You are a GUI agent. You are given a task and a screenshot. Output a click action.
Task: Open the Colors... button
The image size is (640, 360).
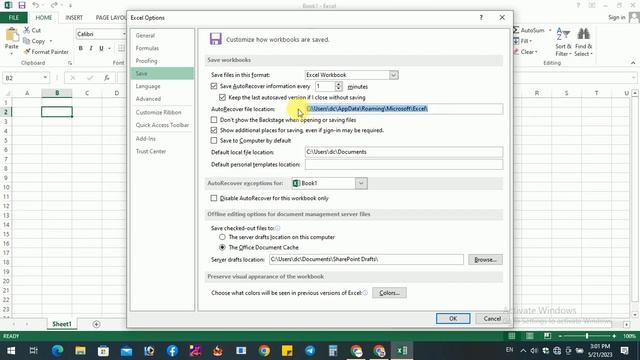pos(389,293)
